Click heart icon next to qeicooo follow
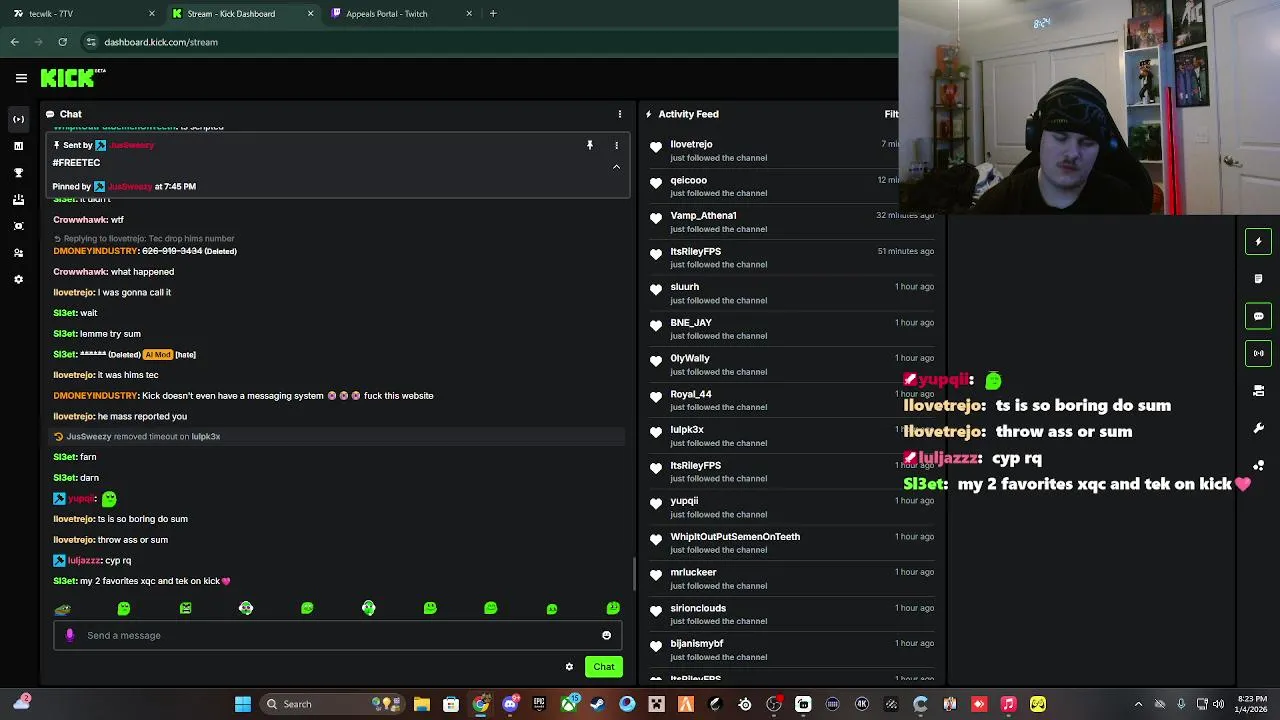The width and height of the screenshot is (1280, 720). pos(656,183)
